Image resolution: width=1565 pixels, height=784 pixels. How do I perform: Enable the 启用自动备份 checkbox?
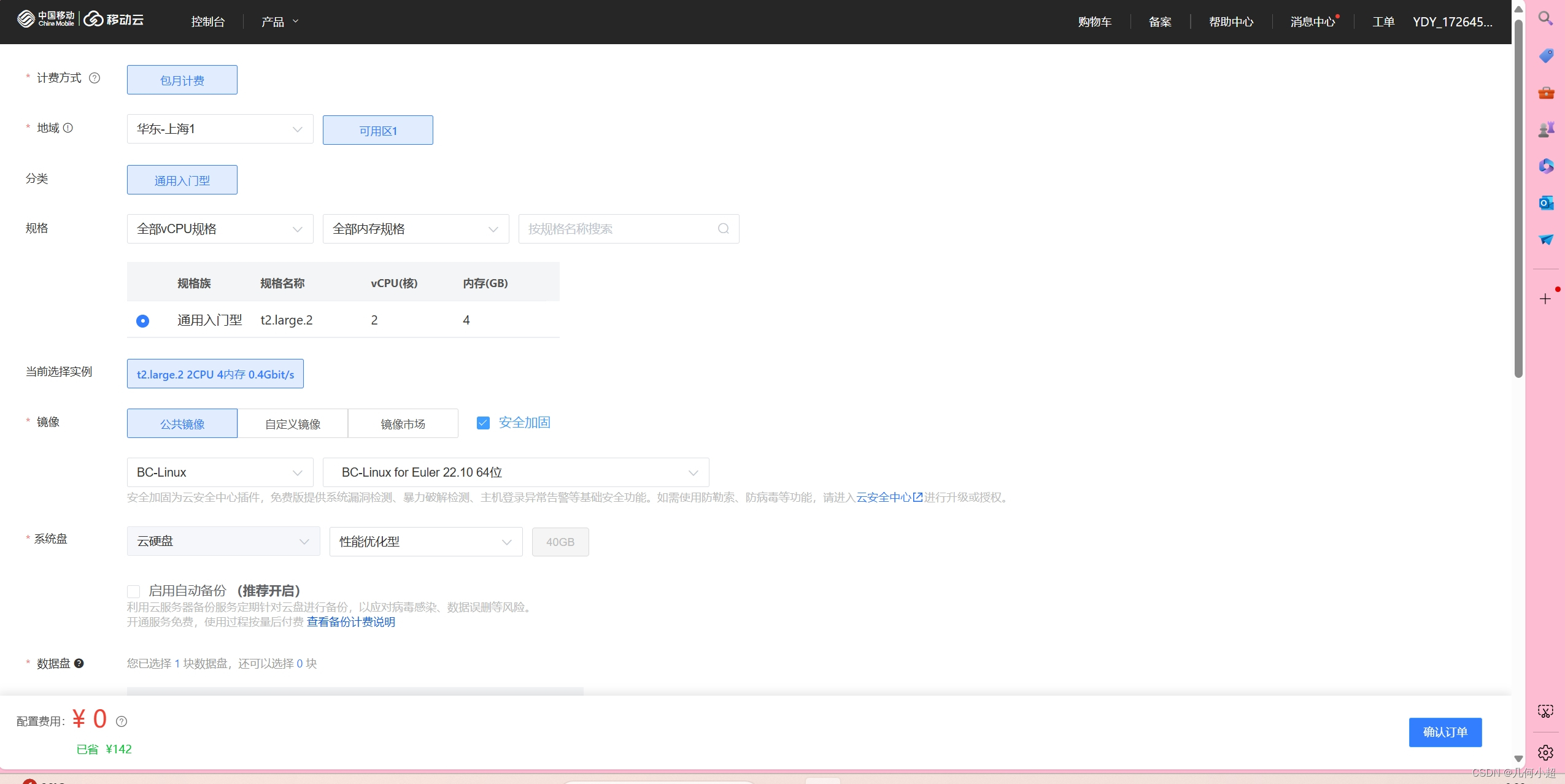tap(133, 591)
